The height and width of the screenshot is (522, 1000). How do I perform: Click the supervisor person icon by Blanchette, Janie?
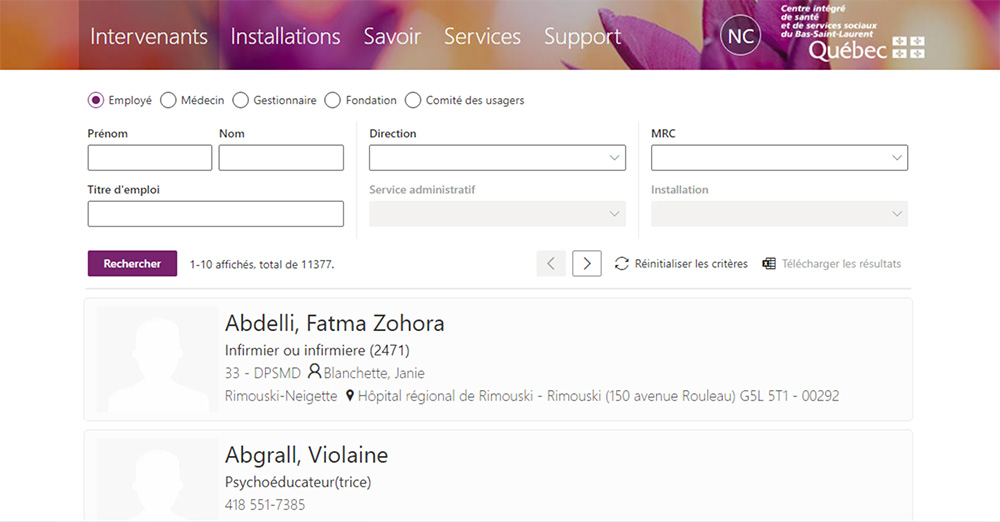(315, 372)
